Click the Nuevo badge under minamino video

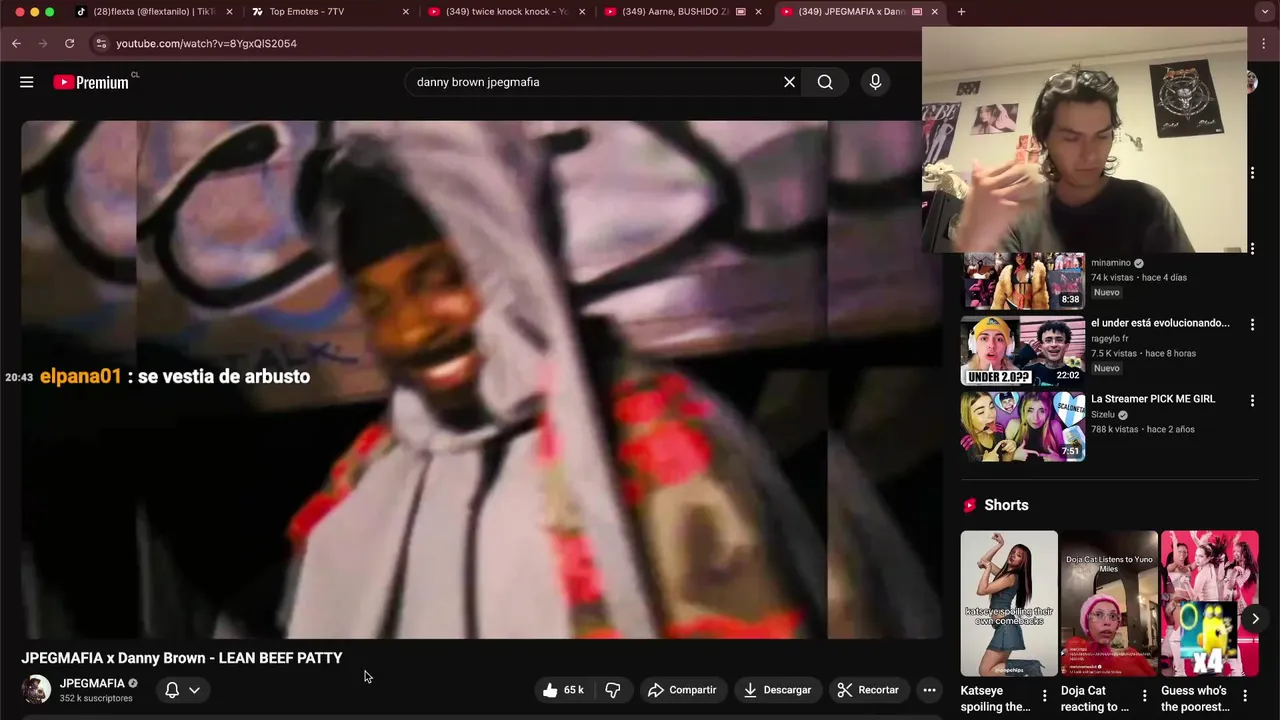tap(1107, 292)
